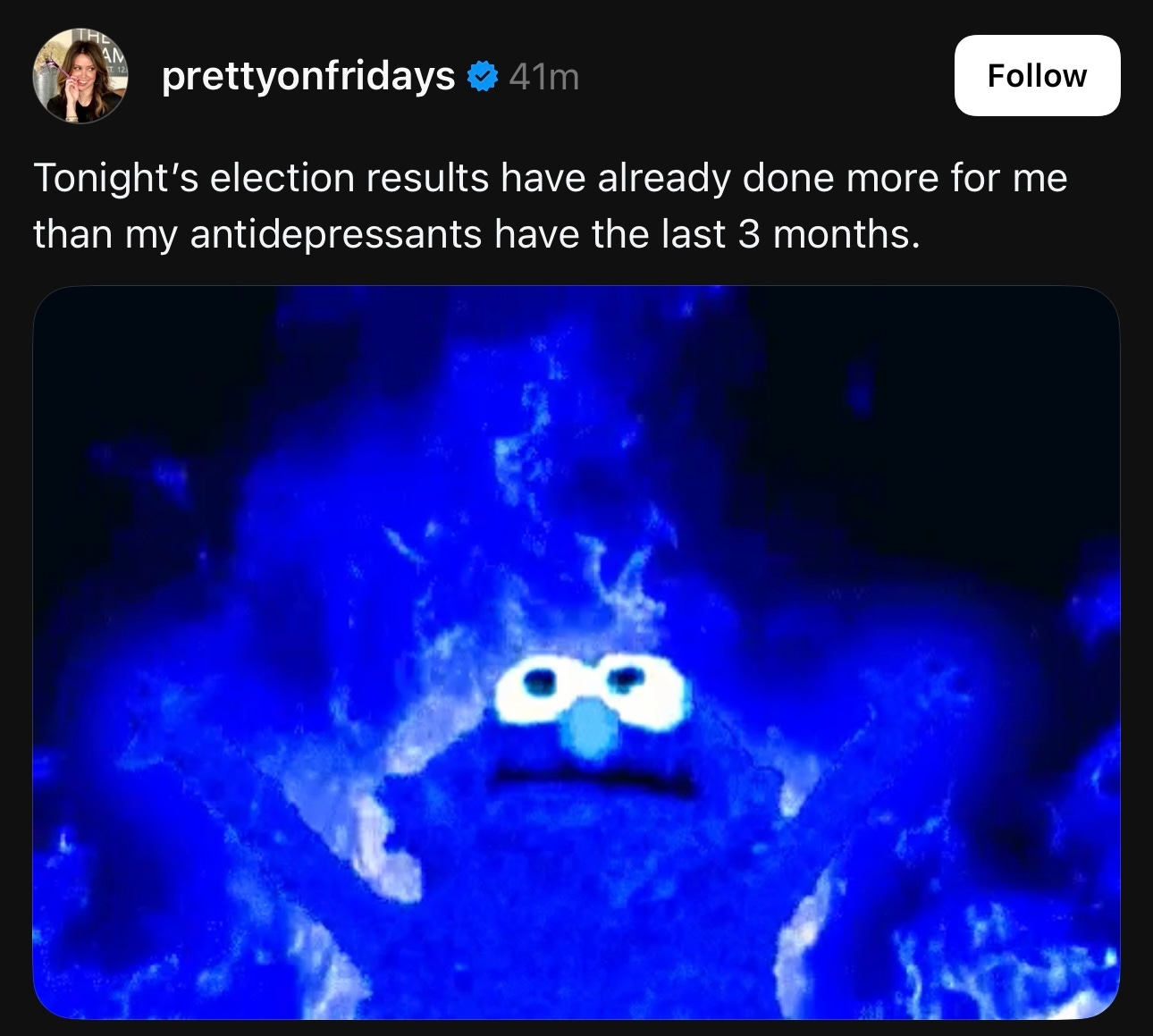1153x1036 pixels.
Task: Open the prettyonfridays profile avatar
Action: click(x=80, y=75)
